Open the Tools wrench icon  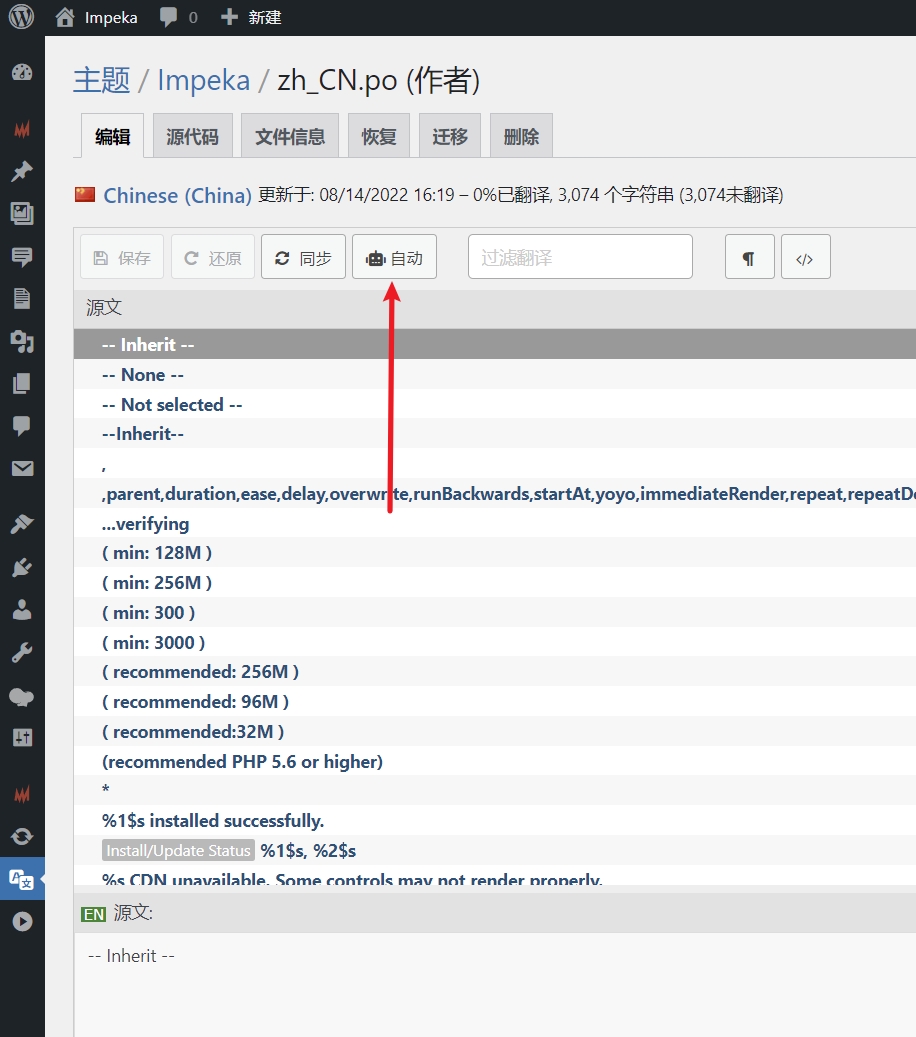point(22,653)
